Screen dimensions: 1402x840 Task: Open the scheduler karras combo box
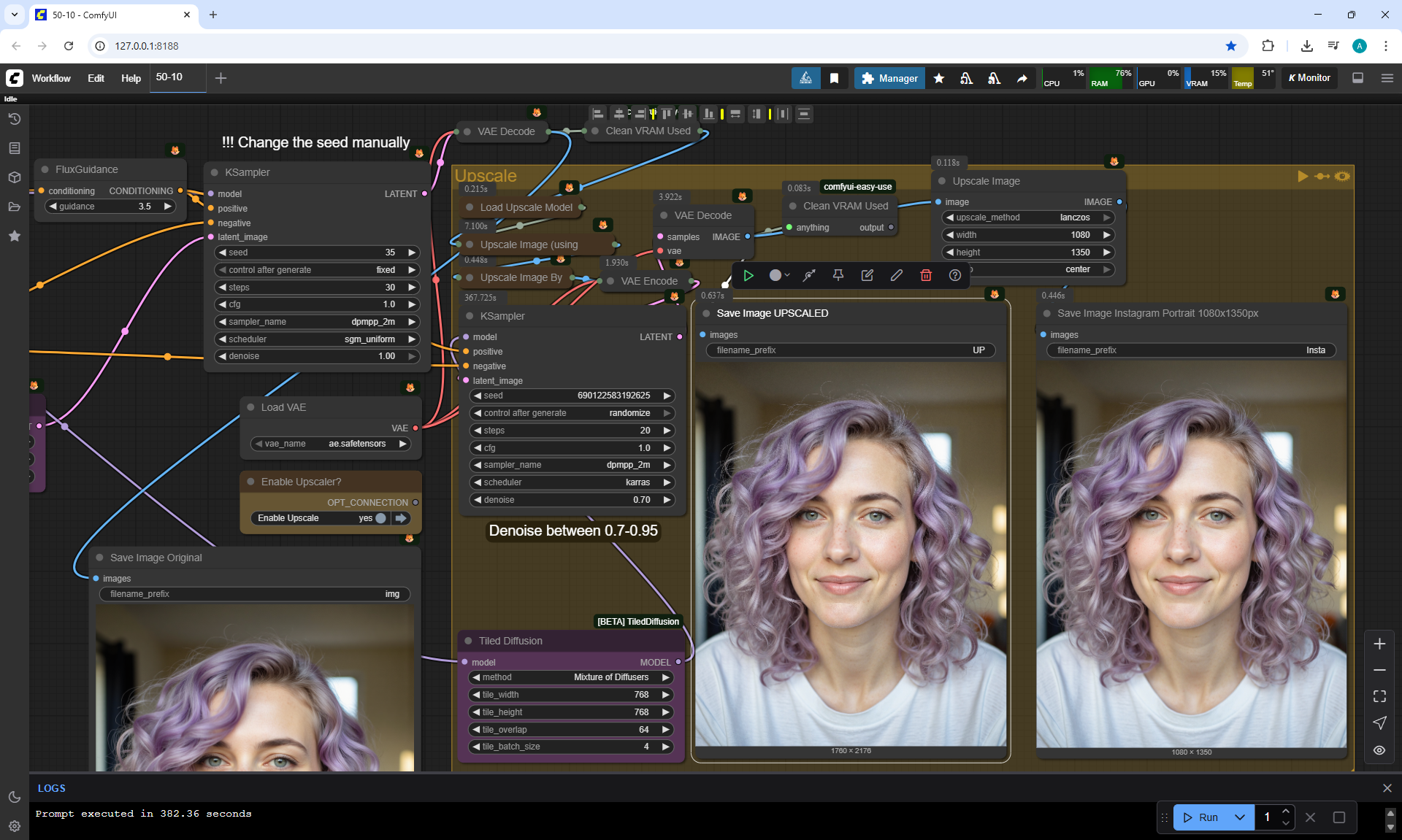[x=571, y=482]
